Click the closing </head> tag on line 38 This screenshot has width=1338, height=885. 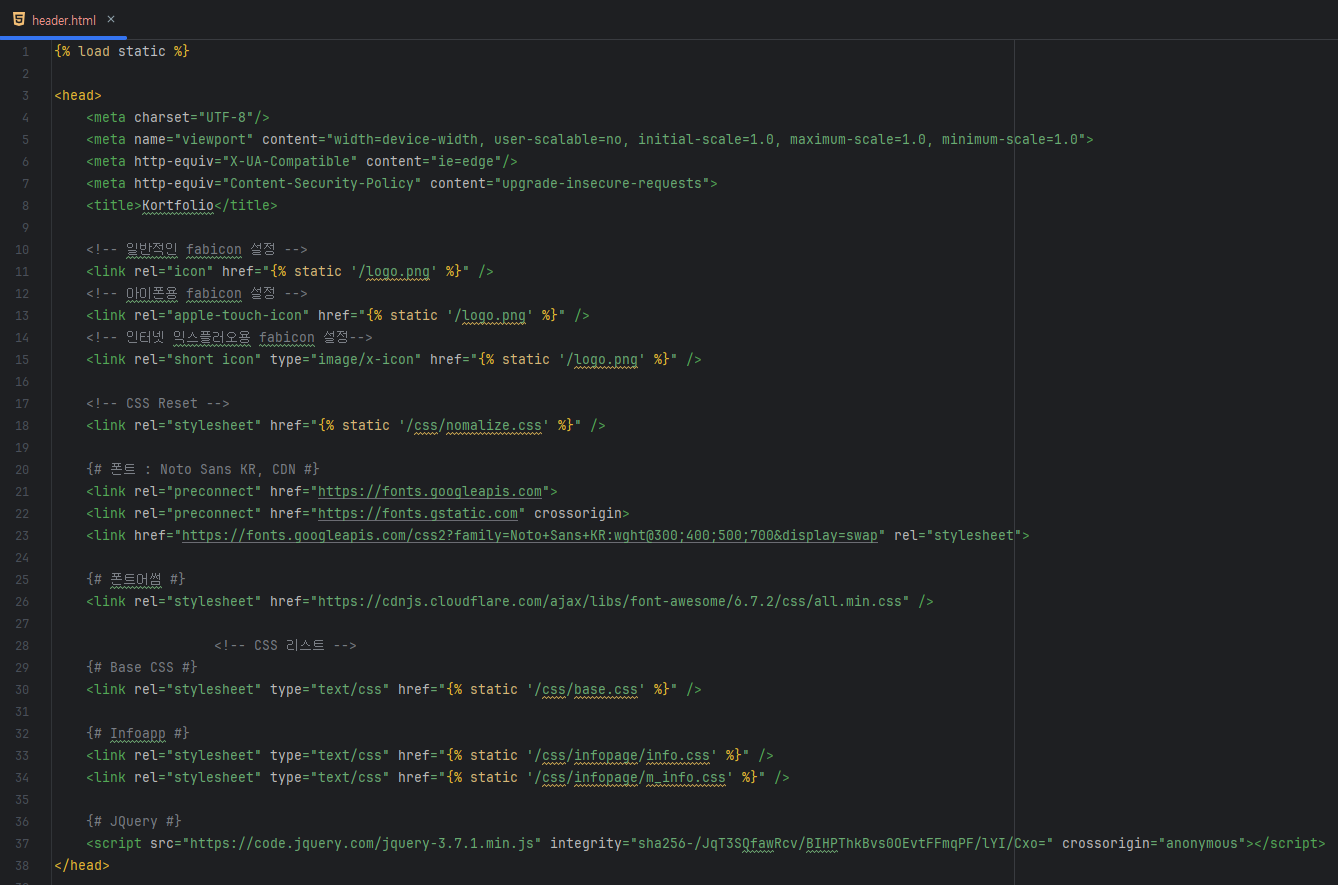point(82,865)
